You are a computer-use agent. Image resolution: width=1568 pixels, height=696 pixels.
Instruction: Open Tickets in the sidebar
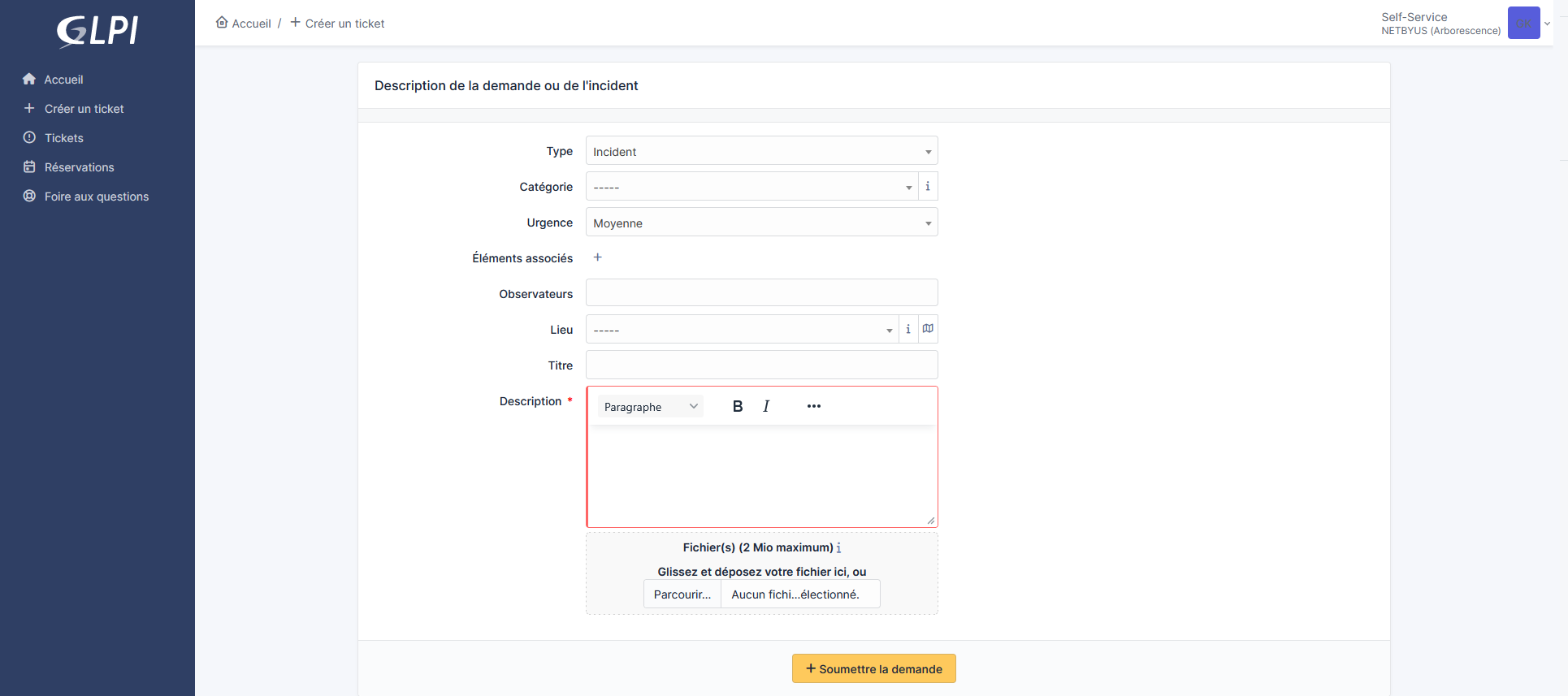[64, 138]
